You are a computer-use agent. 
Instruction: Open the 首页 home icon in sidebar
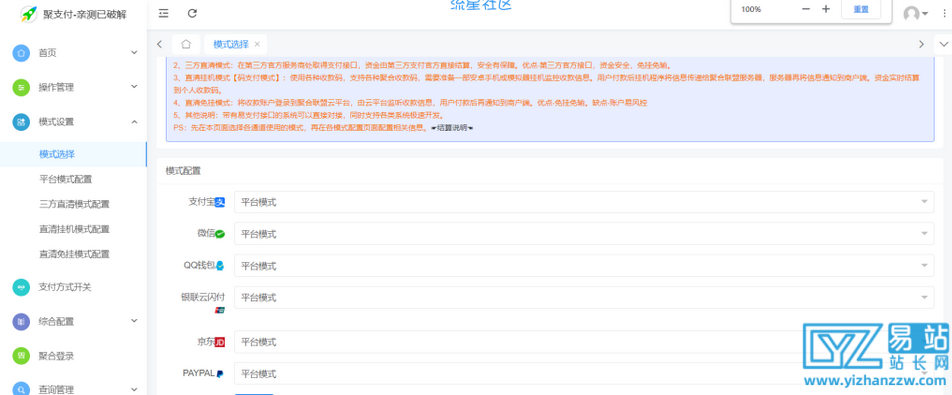tap(21, 53)
